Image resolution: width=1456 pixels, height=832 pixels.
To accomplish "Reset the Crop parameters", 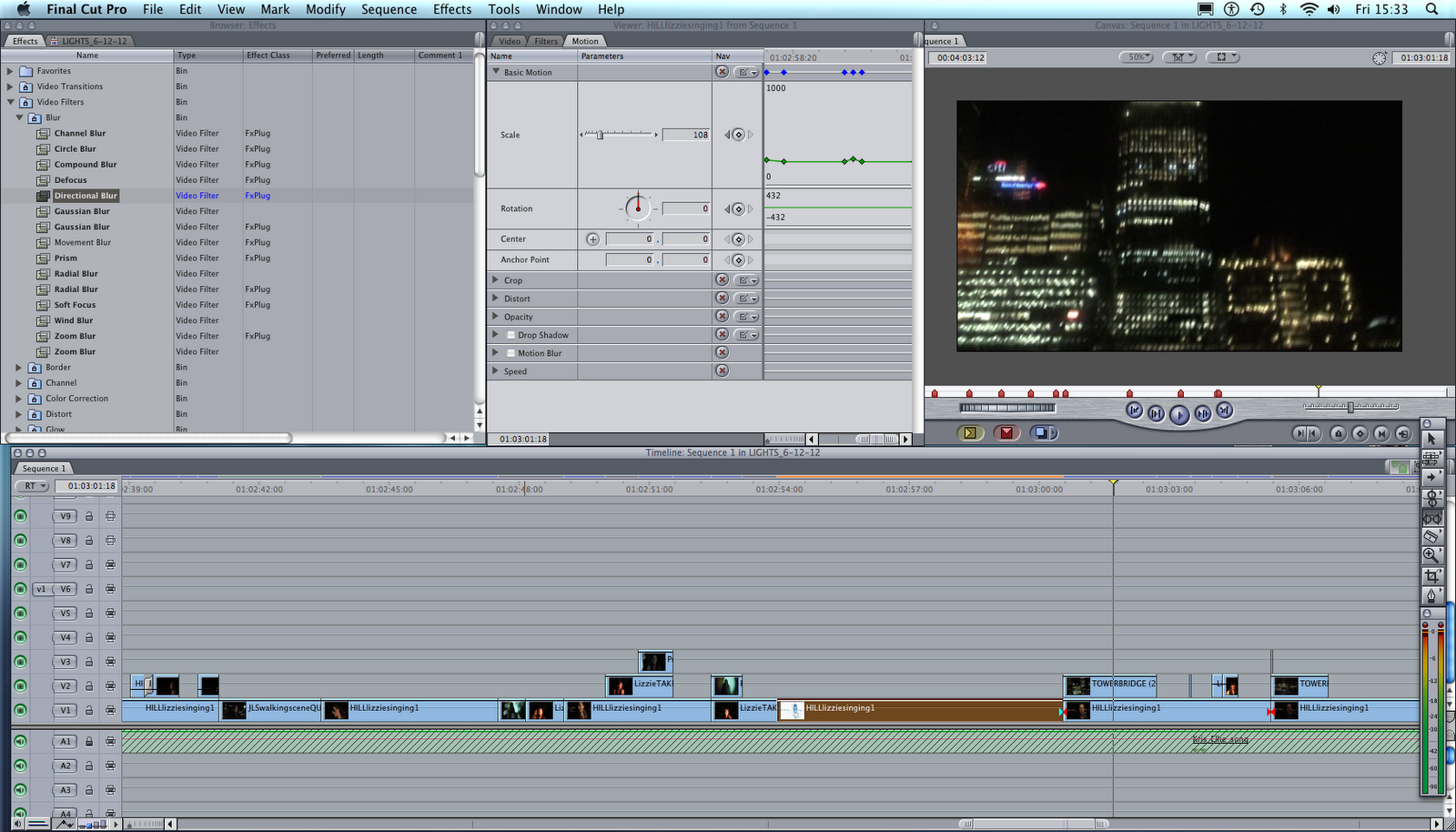I will tap(722, 280).
